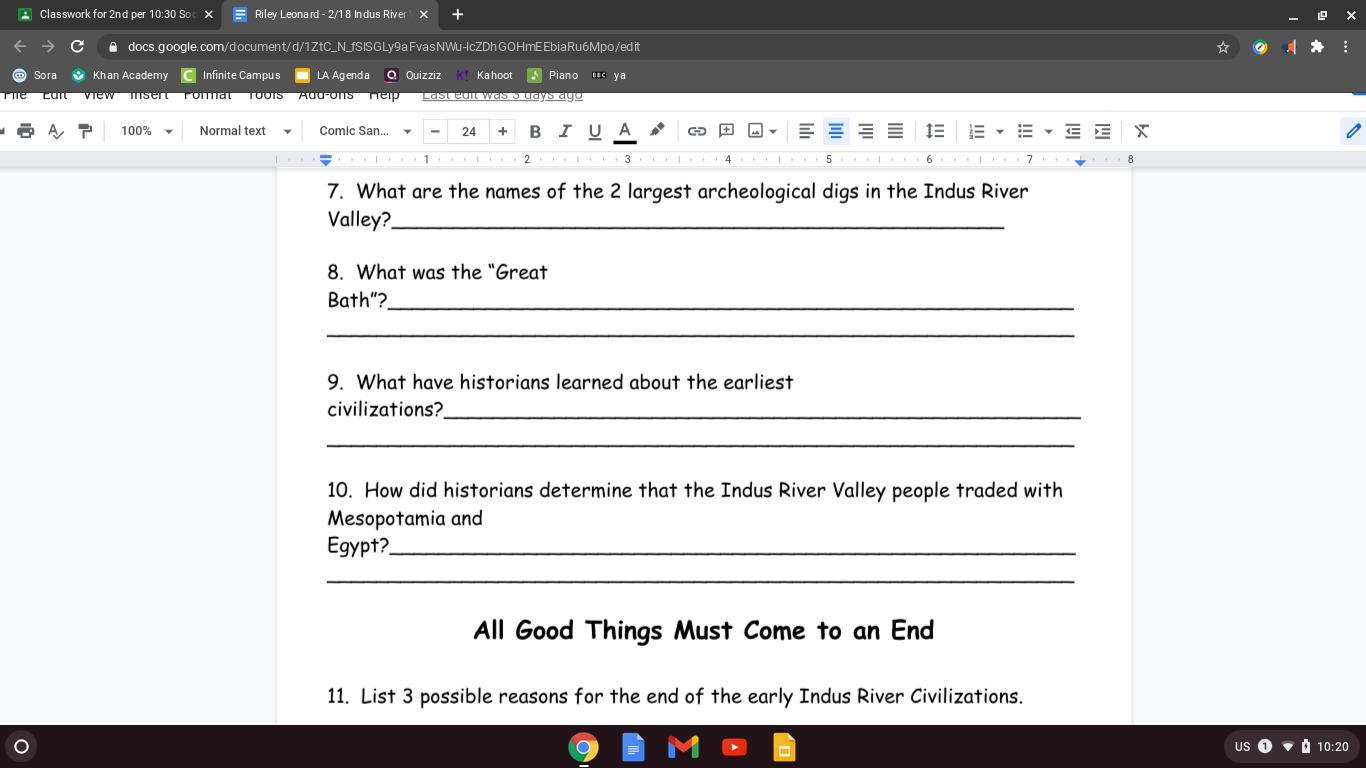This screenshot has width=1366, height=768.
Task: Open the text color picker
Action: (x=625, y=131)
